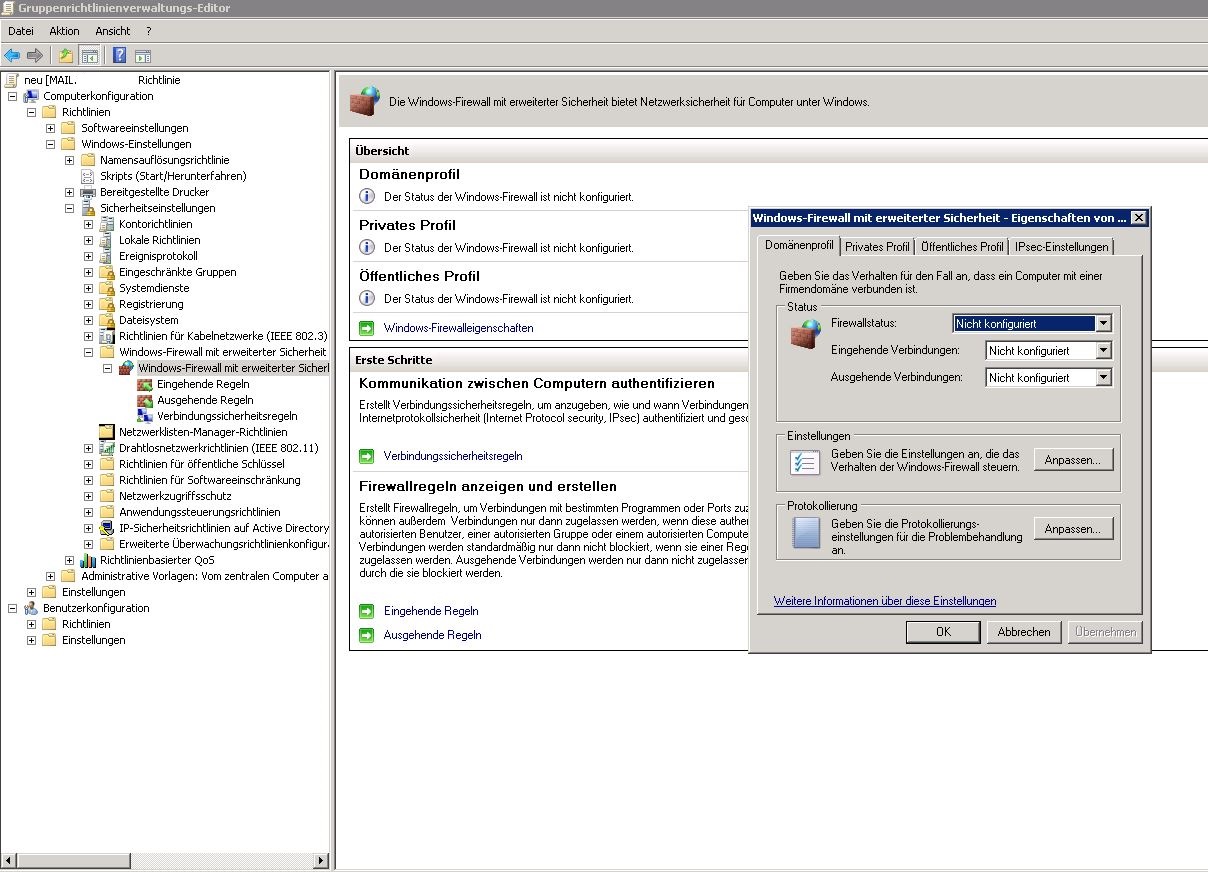Click the tree pane horizontal scrollbar left arrow
The height and width of the screenshot is (872, 1208).
click(9, 860)
